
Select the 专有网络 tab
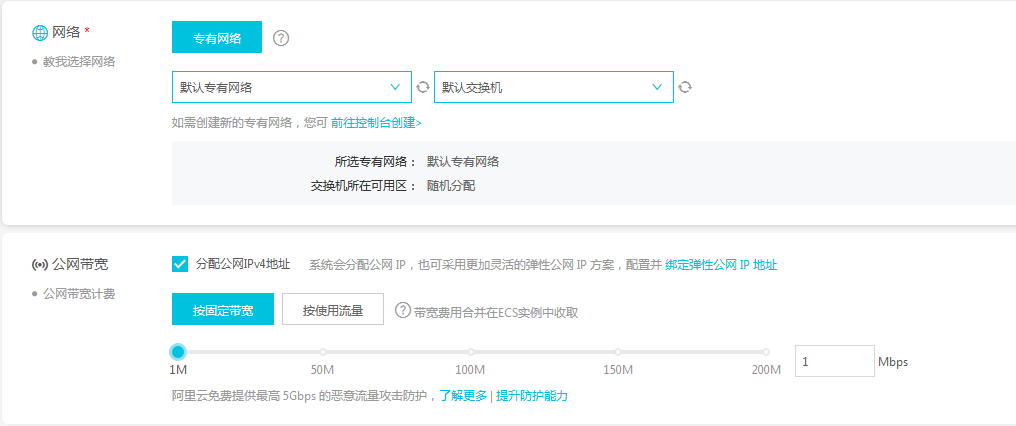[217, 38]
